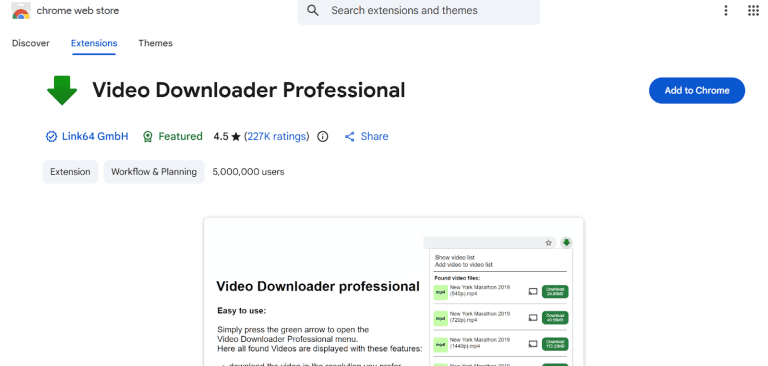Viewport: 768px width, 366px height.
Task: Select the Extensions tab
Action: 94,43
